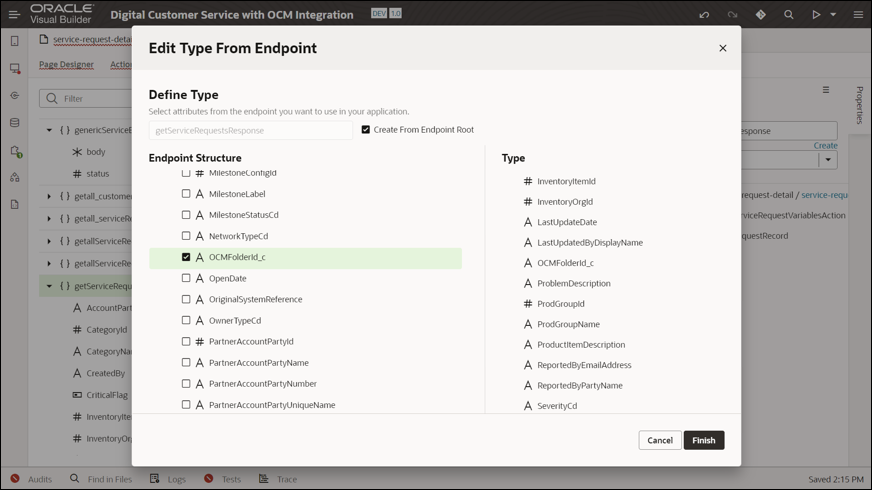Click the Run preview play icon
Viewport: 872px width, 490px height.
(x=816, y=15)
